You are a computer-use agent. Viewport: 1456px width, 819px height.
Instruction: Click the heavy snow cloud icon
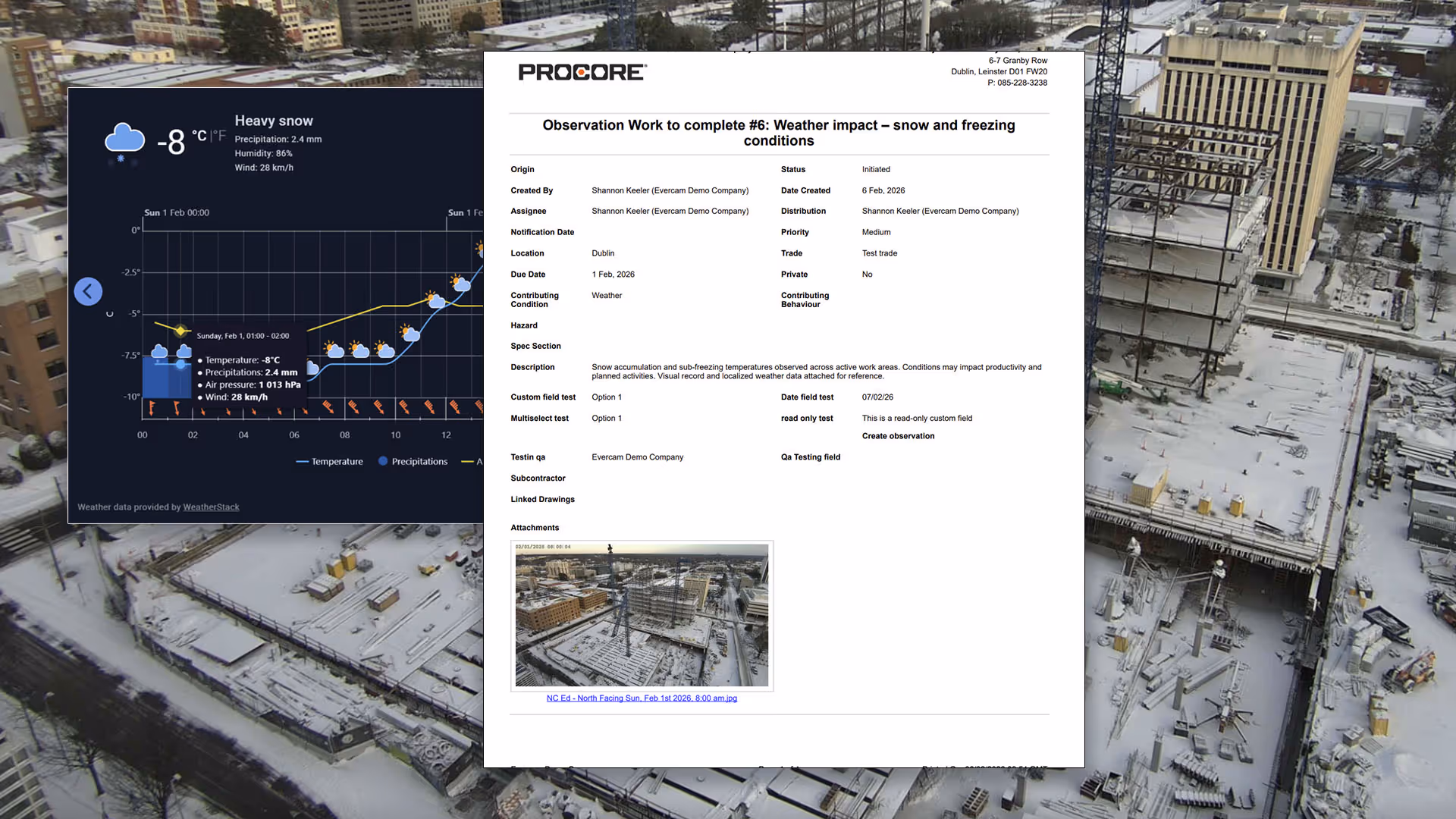point(124,140)
